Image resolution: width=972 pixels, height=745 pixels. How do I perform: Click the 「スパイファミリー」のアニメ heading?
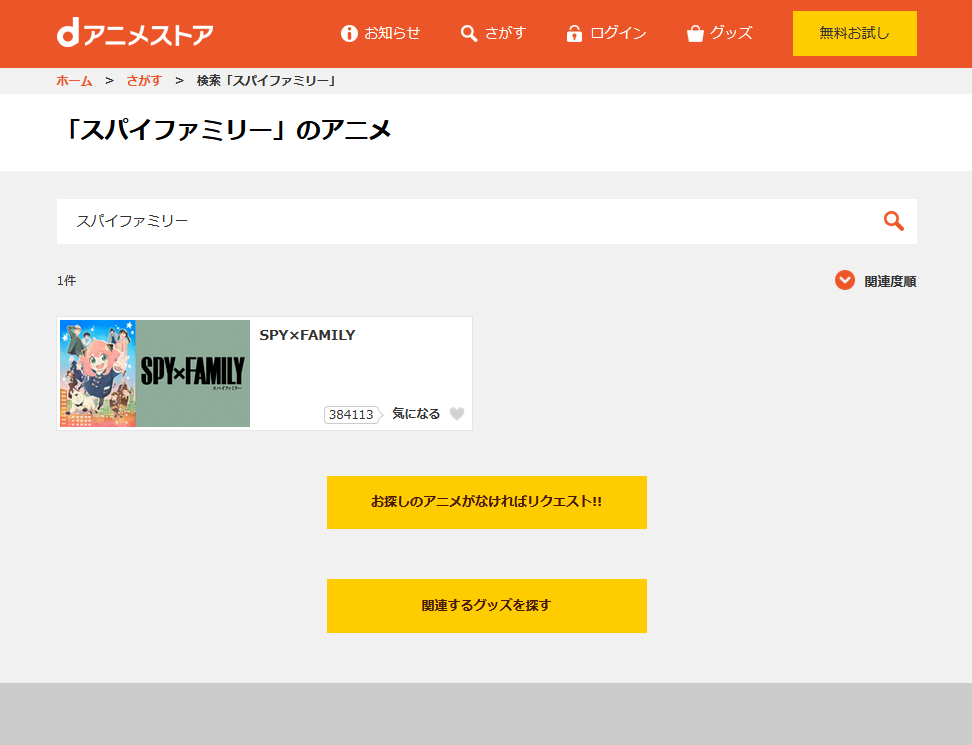(x=227, y=130)
